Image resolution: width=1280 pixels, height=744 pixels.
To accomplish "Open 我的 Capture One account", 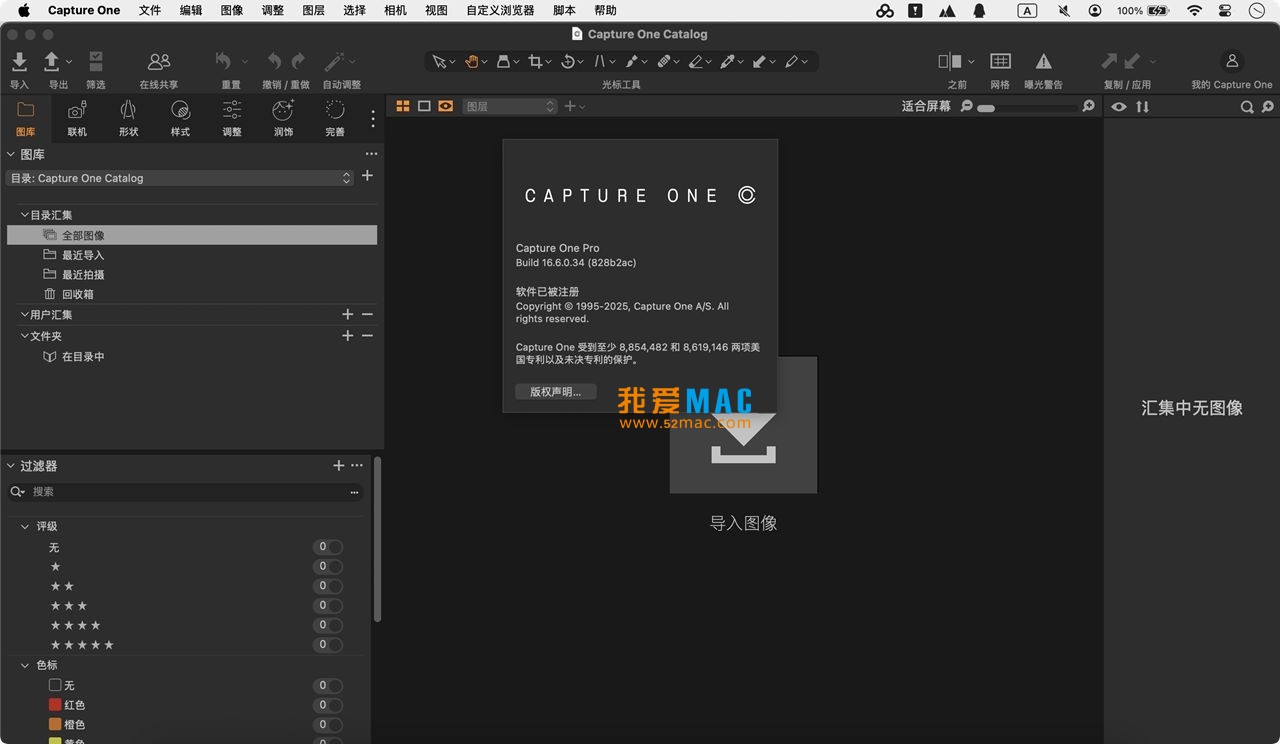I will tap(1232, 62).
